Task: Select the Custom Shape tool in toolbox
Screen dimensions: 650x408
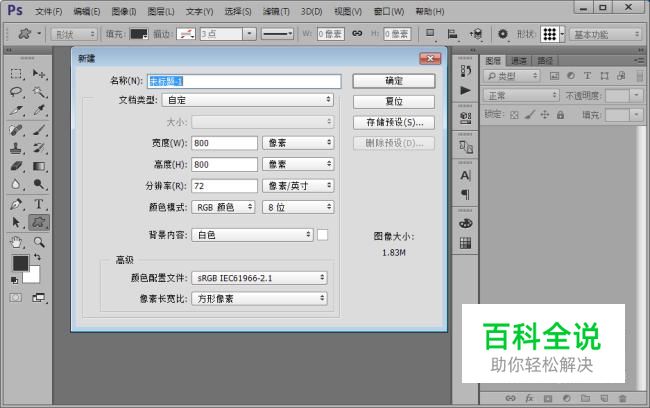Action: tap(39, 222)
